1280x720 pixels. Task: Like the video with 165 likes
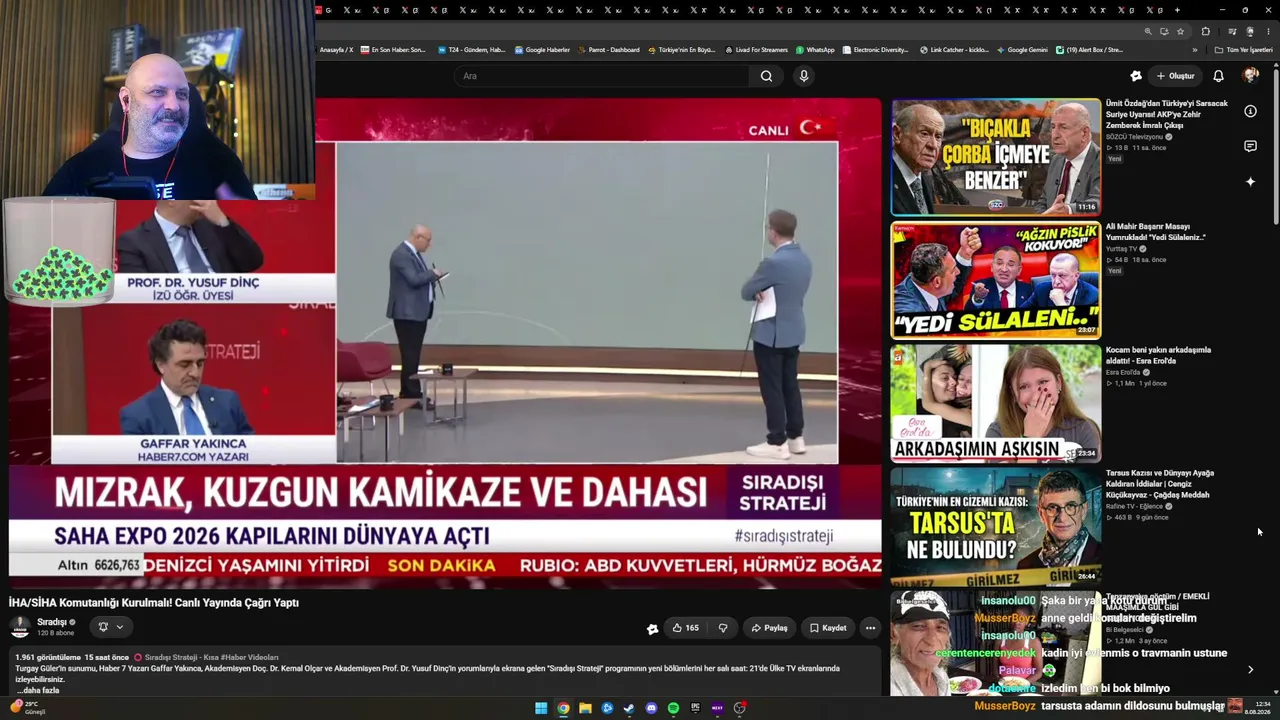tap(686, 628)
